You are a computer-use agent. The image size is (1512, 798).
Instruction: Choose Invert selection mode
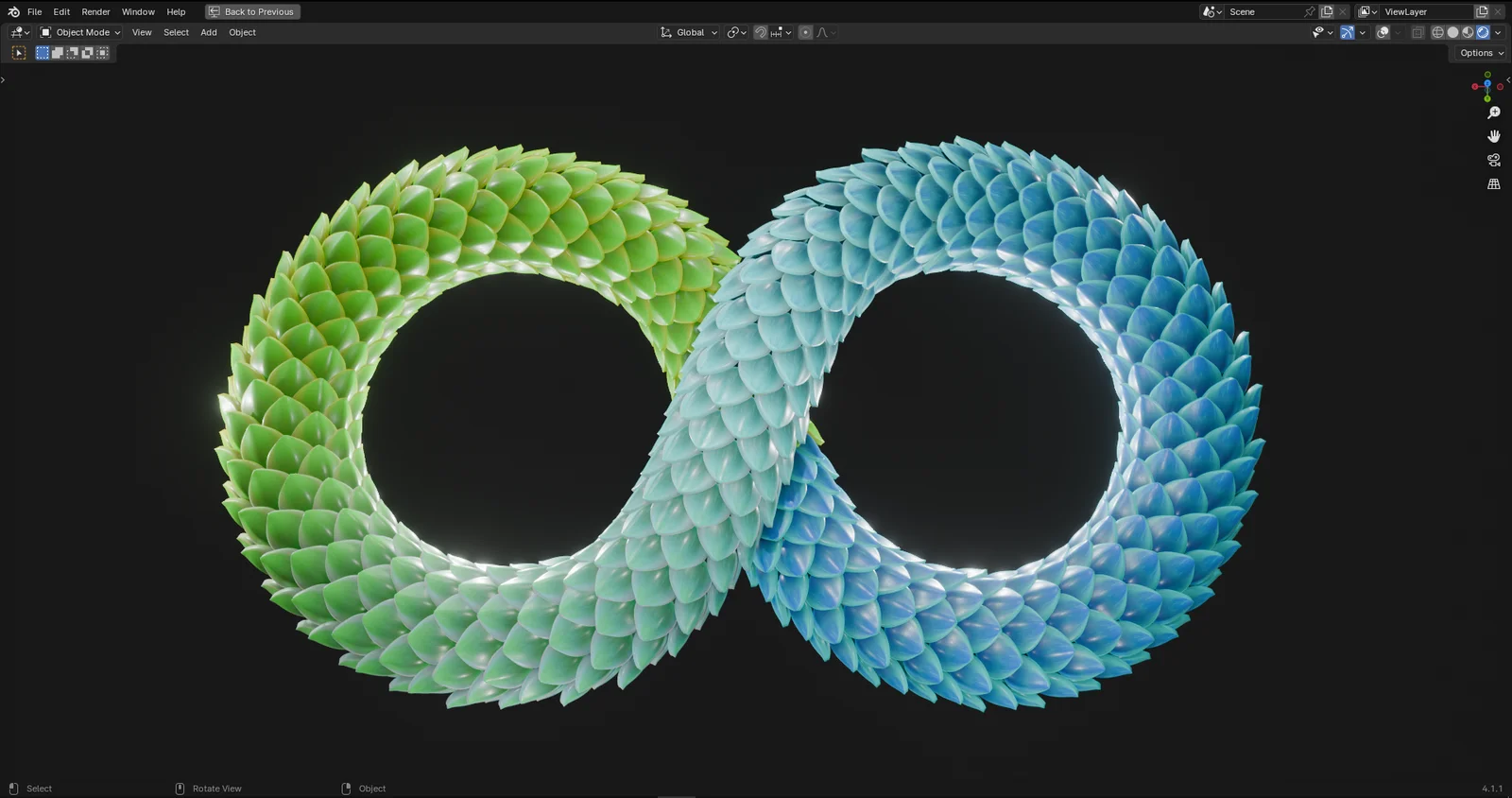[x=88, y=53]
